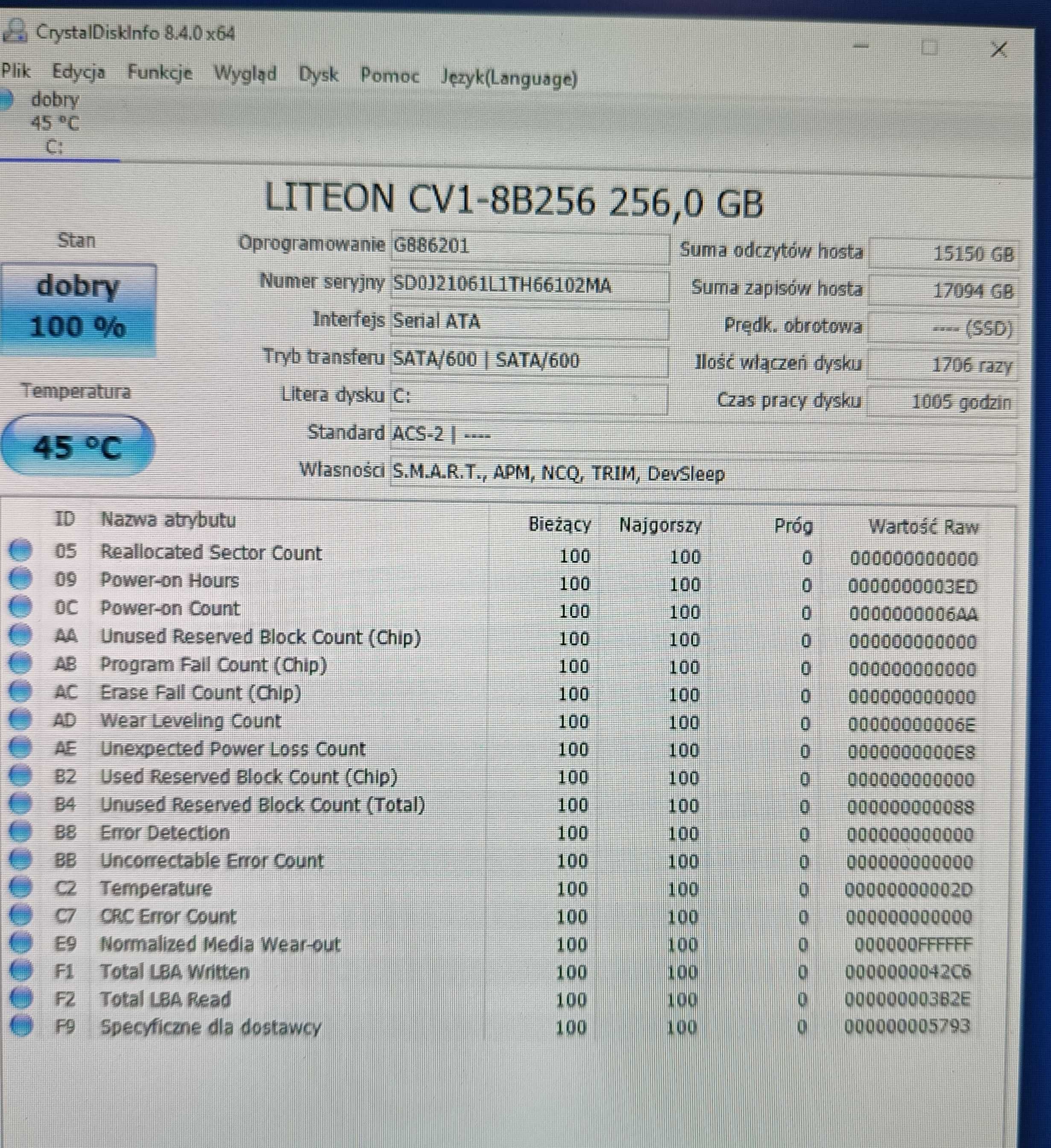The image size is (1051, 1148).
Task: Minimize the CrystalDiskInfo window
Action: point(861,46)
